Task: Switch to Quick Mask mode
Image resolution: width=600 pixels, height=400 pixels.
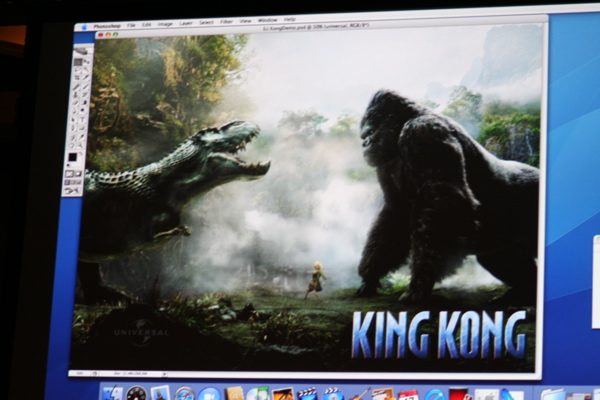Action: point(77,174)
